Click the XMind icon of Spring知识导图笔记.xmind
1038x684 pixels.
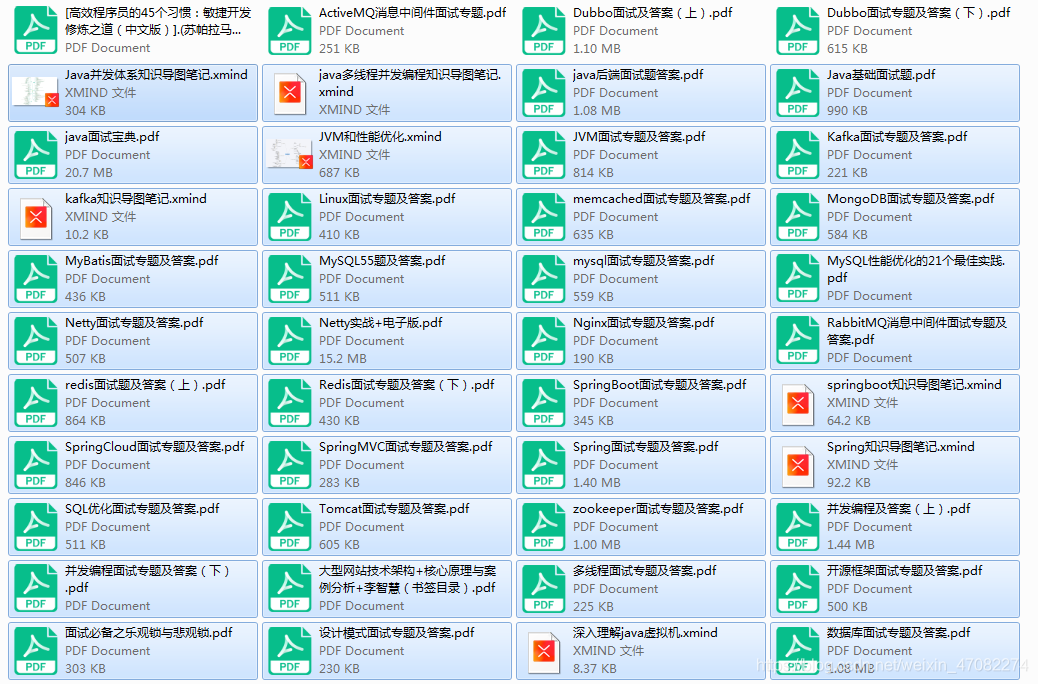coord(798,465)
